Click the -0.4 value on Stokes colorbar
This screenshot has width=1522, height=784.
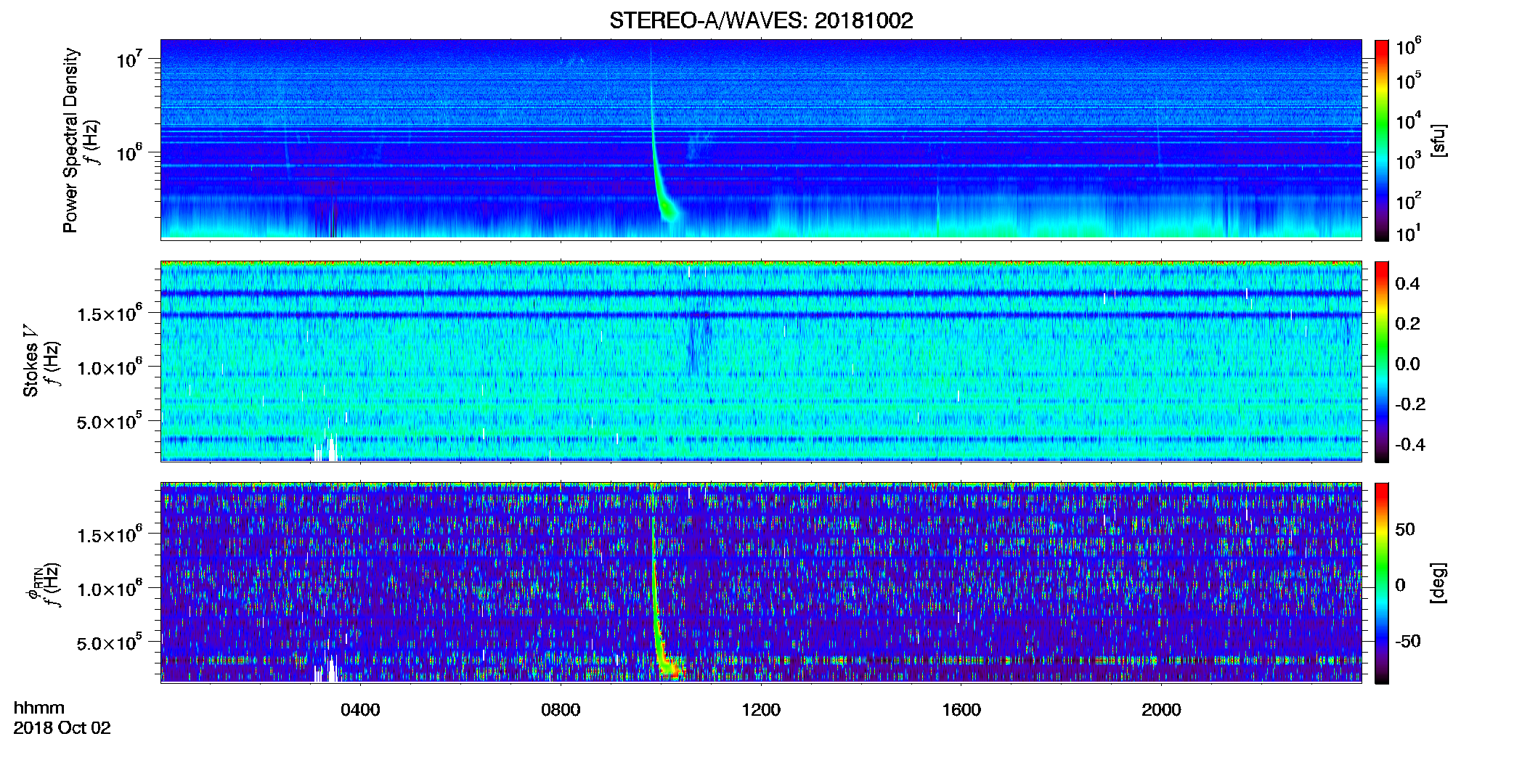tap(1409, 444)
